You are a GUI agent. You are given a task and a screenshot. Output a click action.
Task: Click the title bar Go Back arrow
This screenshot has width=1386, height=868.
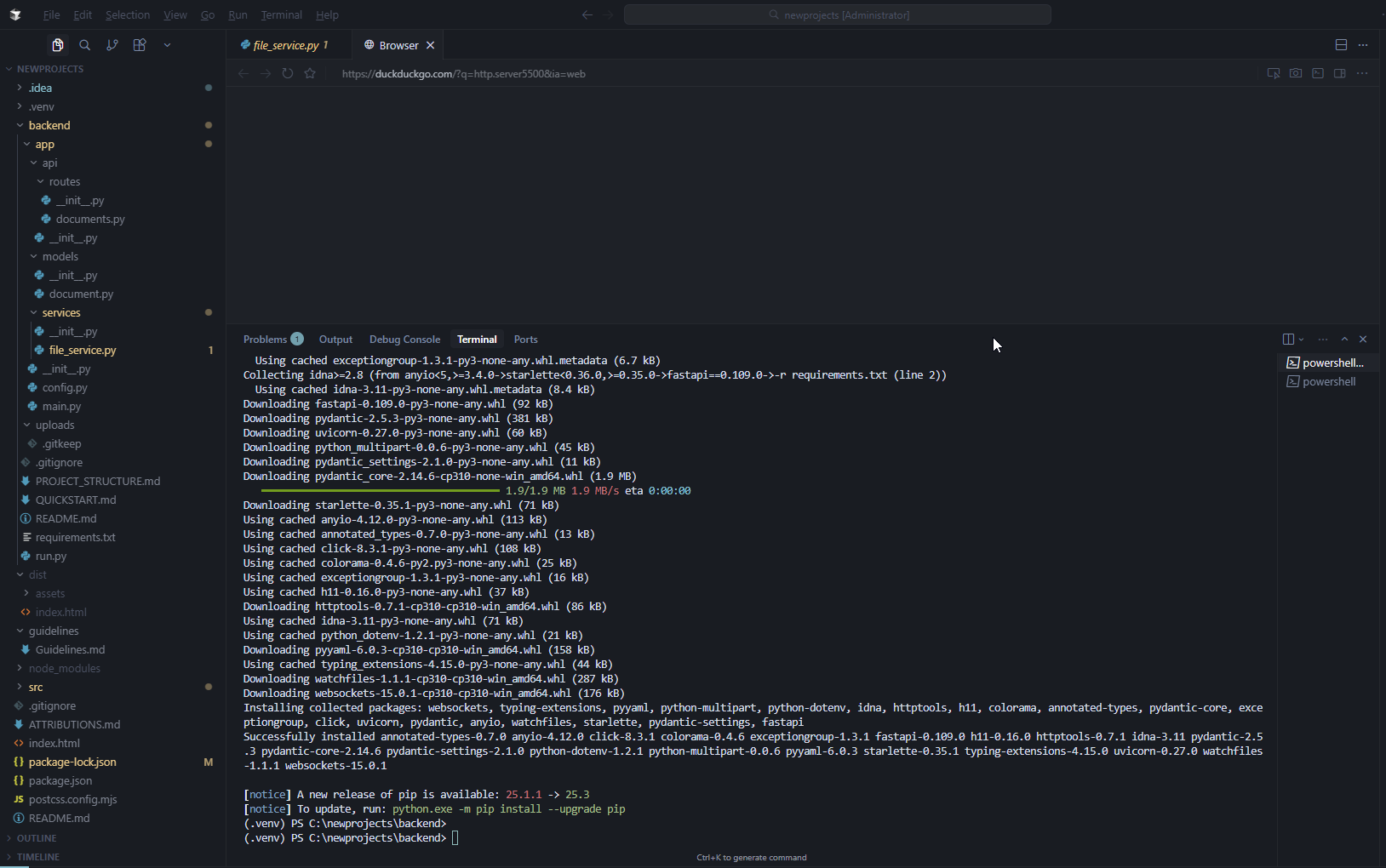coord(587,14)
